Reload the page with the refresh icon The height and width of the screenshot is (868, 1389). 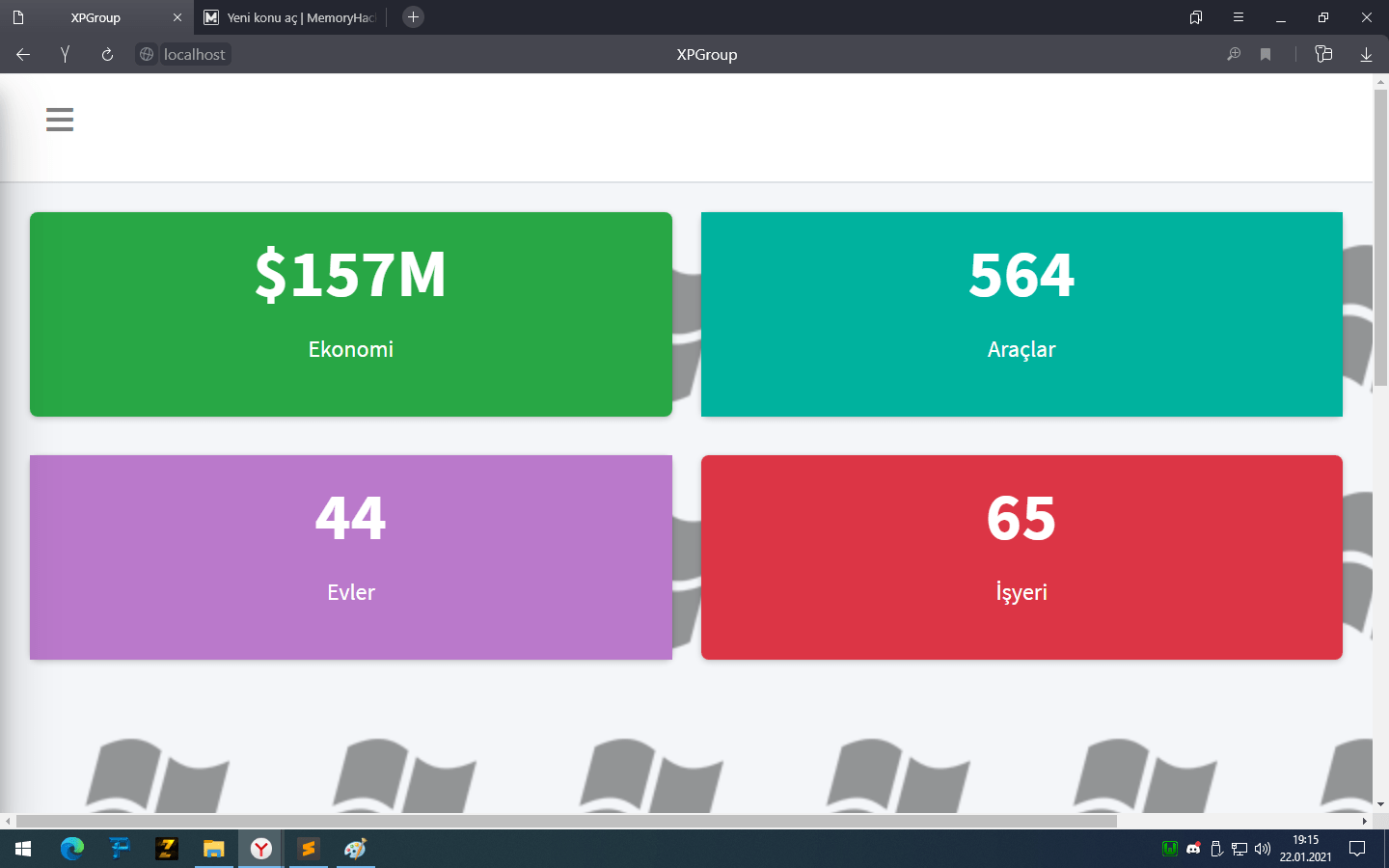pyautogui.click(x=107, y=55)
